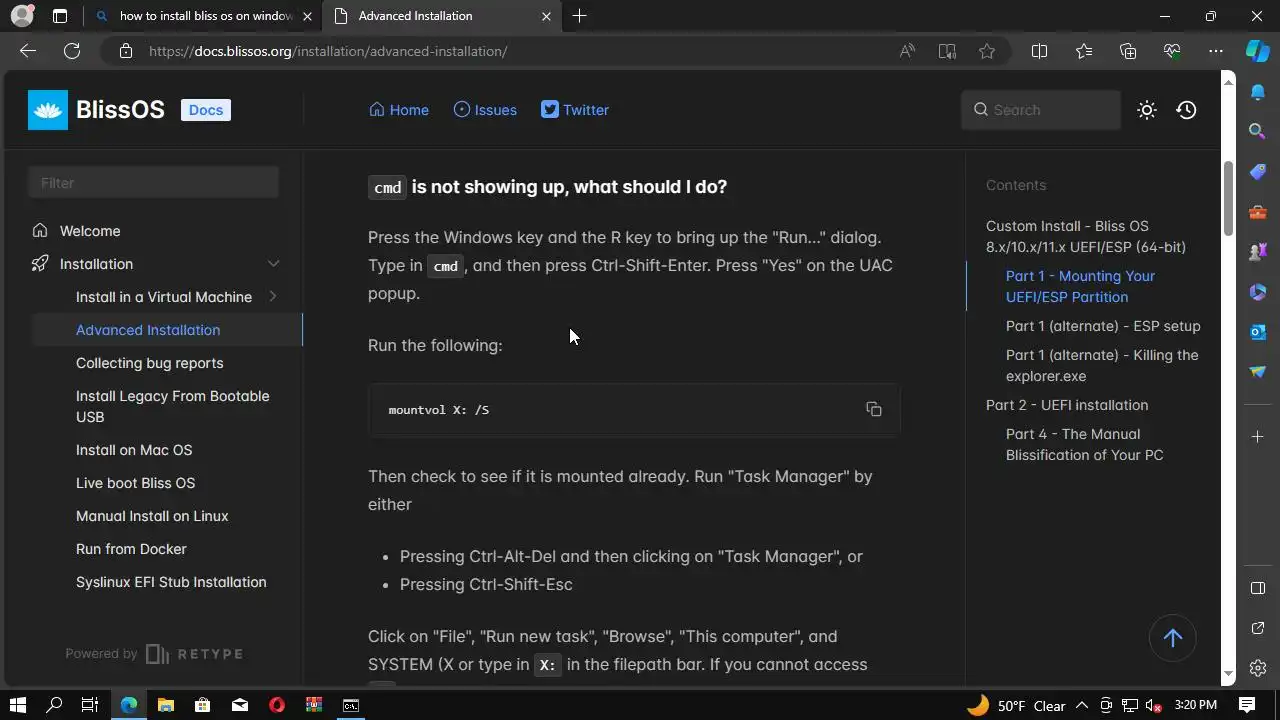This screenshot has width=1280, height=720.
Task: Refresh the page in Edge
Action: (72, 51)
